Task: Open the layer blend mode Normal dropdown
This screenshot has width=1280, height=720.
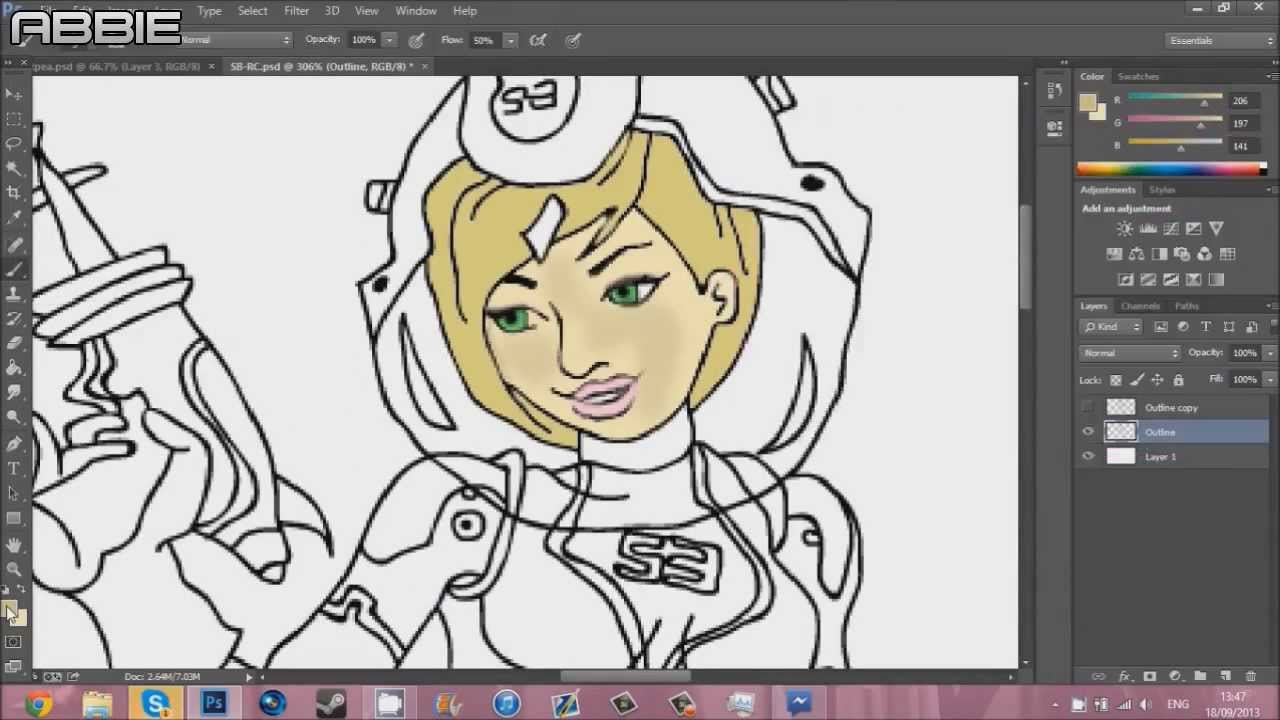Action: (x=1131, y=353)
